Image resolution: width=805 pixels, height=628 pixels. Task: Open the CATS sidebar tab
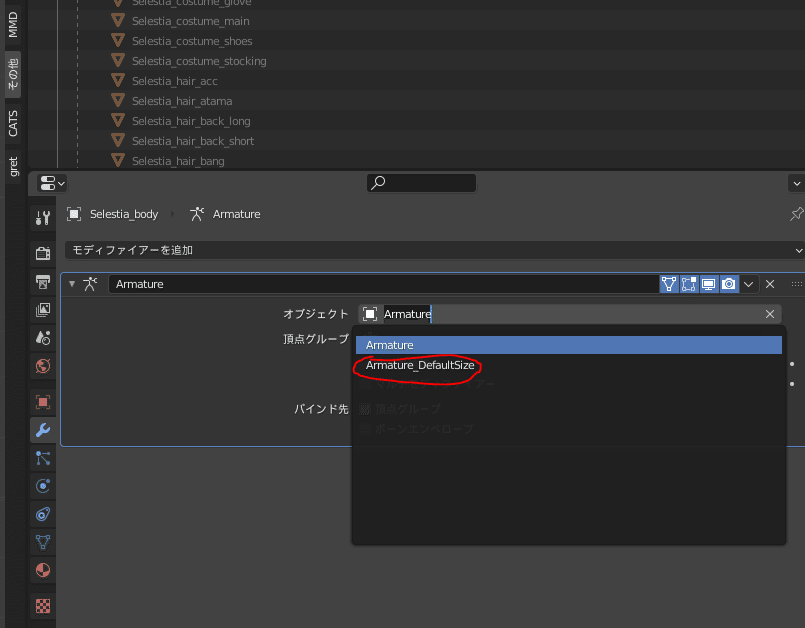coord(13,123)
